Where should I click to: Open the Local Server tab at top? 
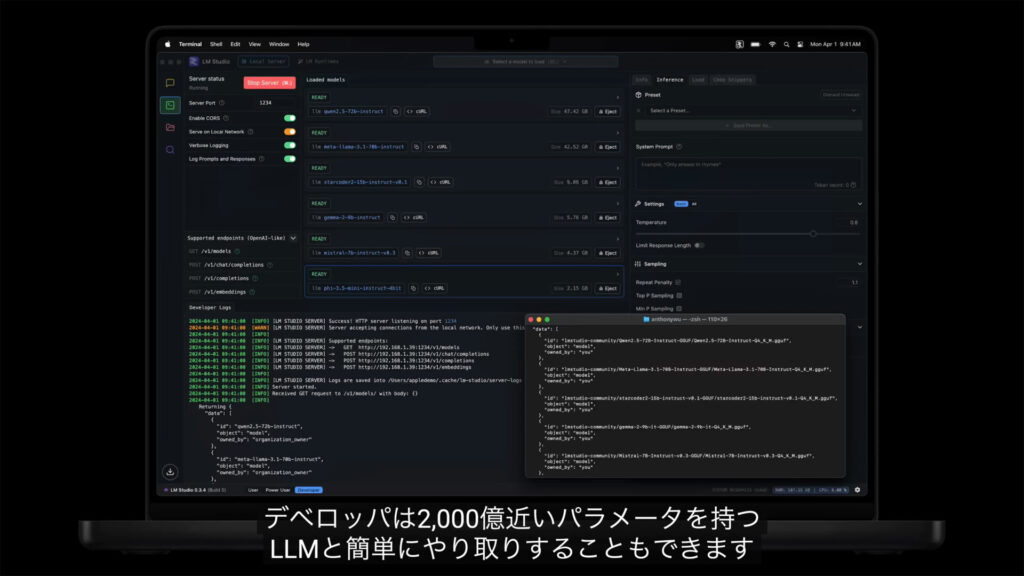(263, 61)
